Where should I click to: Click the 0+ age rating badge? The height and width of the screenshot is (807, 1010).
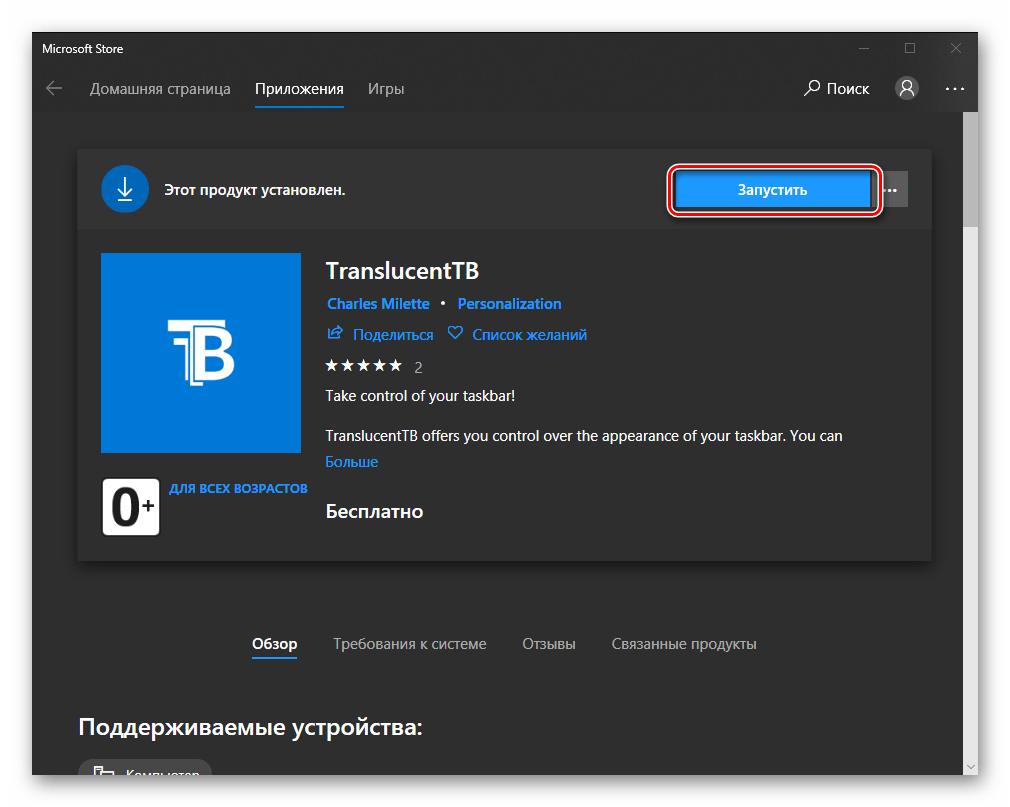pyautogui.click(x=131, y=506)
